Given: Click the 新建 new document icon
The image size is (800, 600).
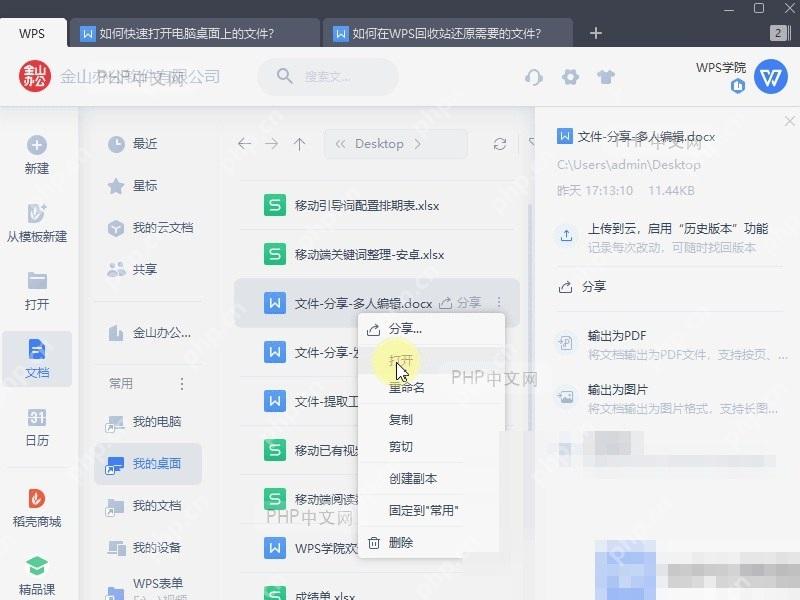Looking at the screenshot, I should [37, 145].
